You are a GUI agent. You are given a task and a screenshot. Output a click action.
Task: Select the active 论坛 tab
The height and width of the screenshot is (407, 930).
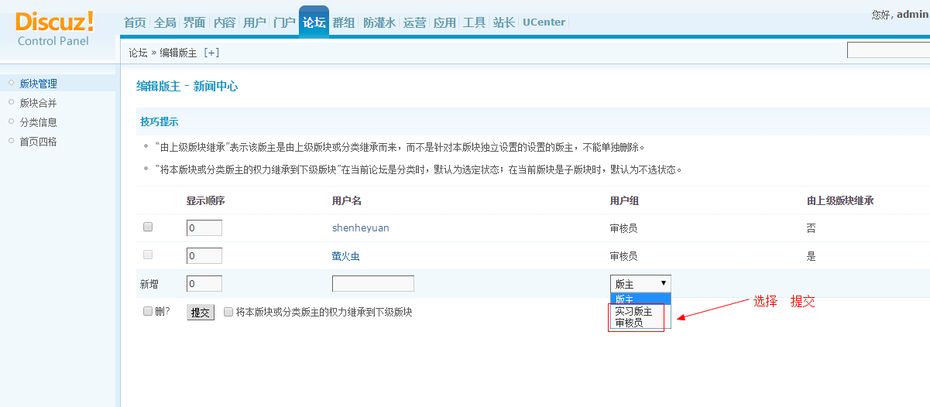(x=314, y=22)
